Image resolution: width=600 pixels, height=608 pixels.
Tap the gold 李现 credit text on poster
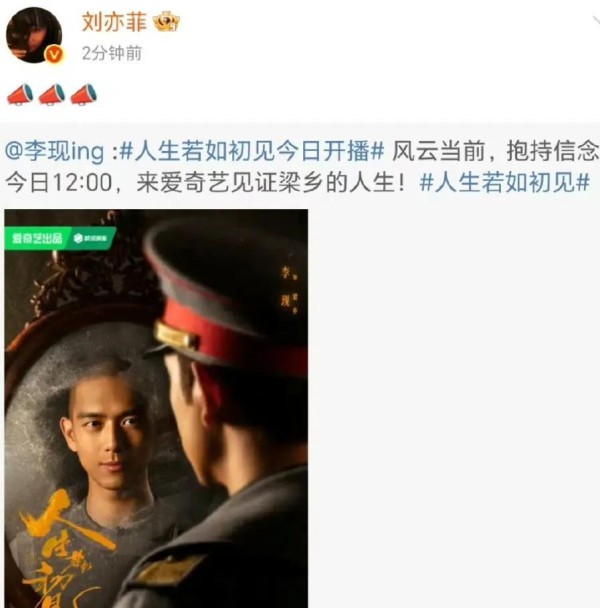[x=287, y=288]
